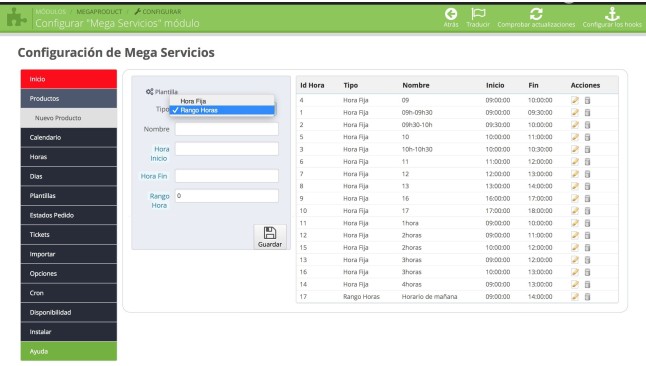Delete the Horario de mañana row
The width and height of the screenshot is (646, 366).
[x=587, y=296]
